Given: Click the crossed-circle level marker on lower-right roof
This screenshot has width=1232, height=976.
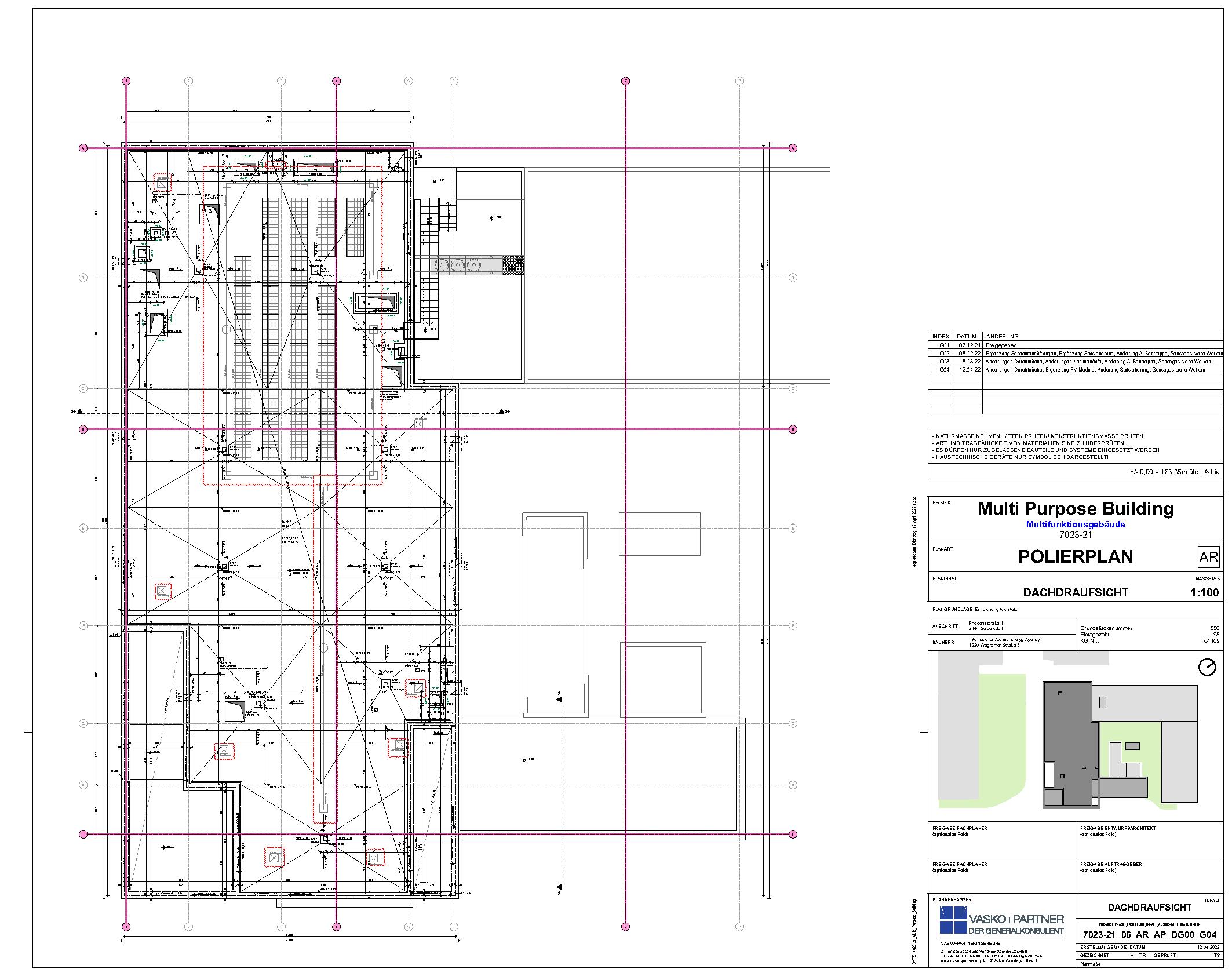Looking at the screenshot, I should [524, 760].
